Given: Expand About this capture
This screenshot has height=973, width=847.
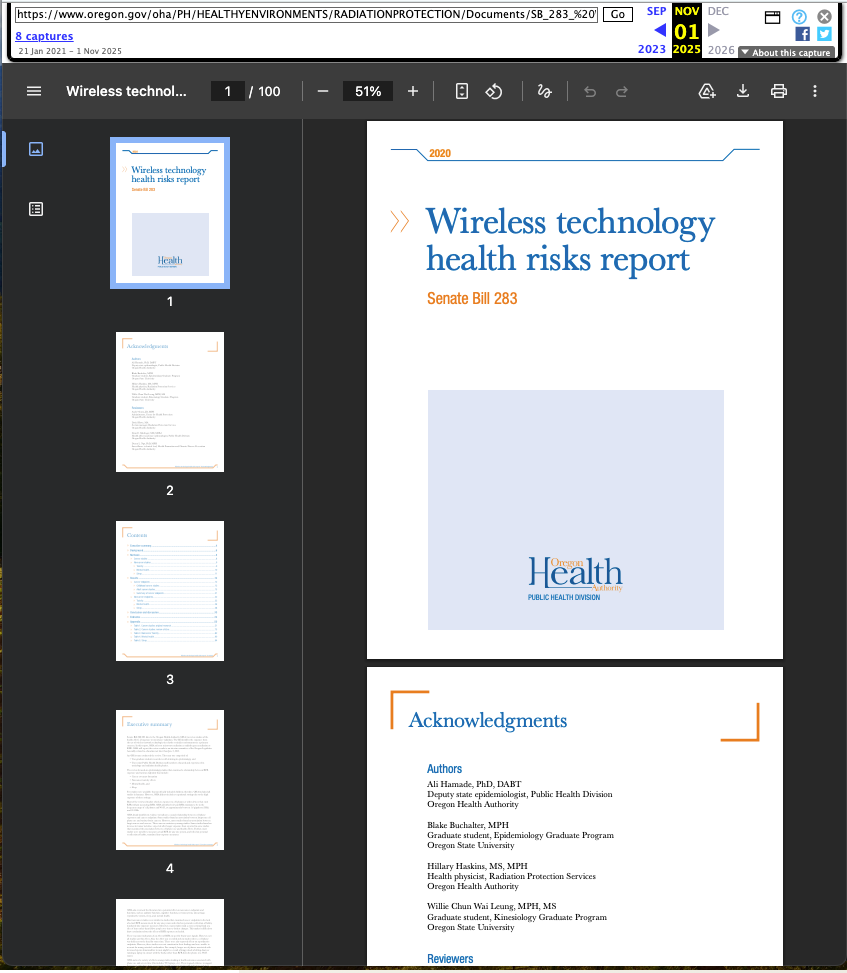Looking at the screenshot, I should 786,53.
